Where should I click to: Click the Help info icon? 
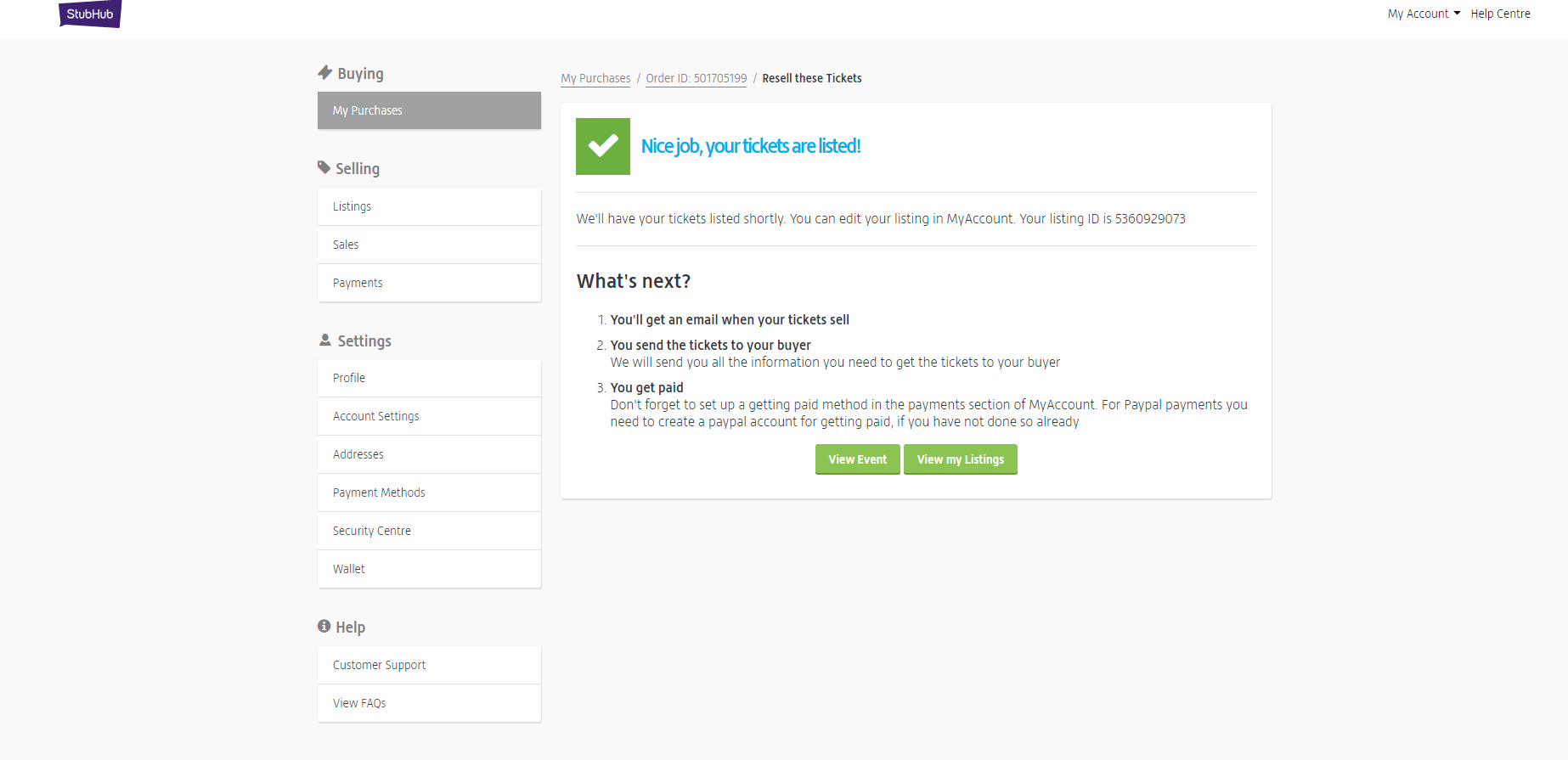[324, 626]
